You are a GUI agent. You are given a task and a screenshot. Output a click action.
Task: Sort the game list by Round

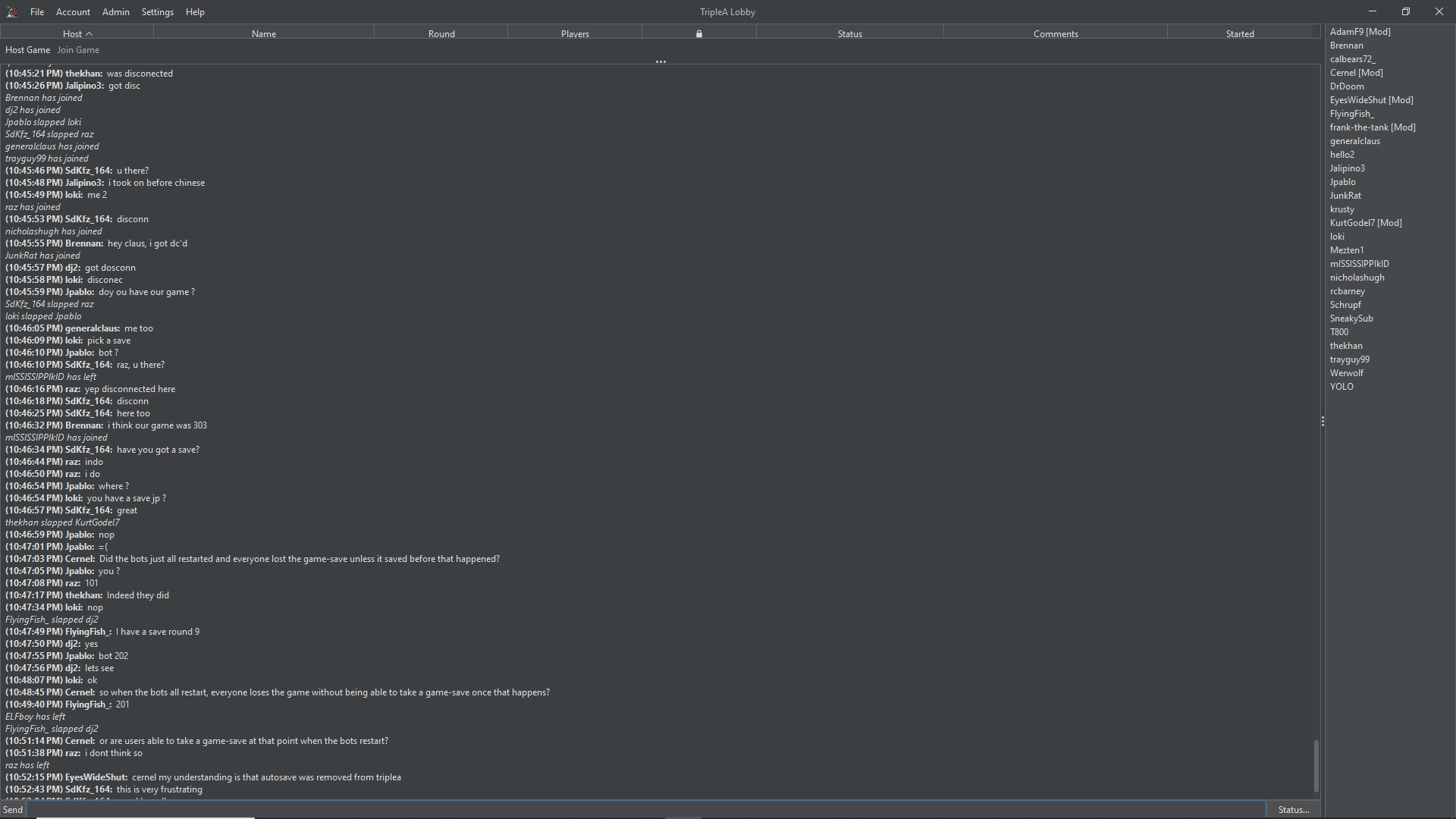(x=441, y=33)
